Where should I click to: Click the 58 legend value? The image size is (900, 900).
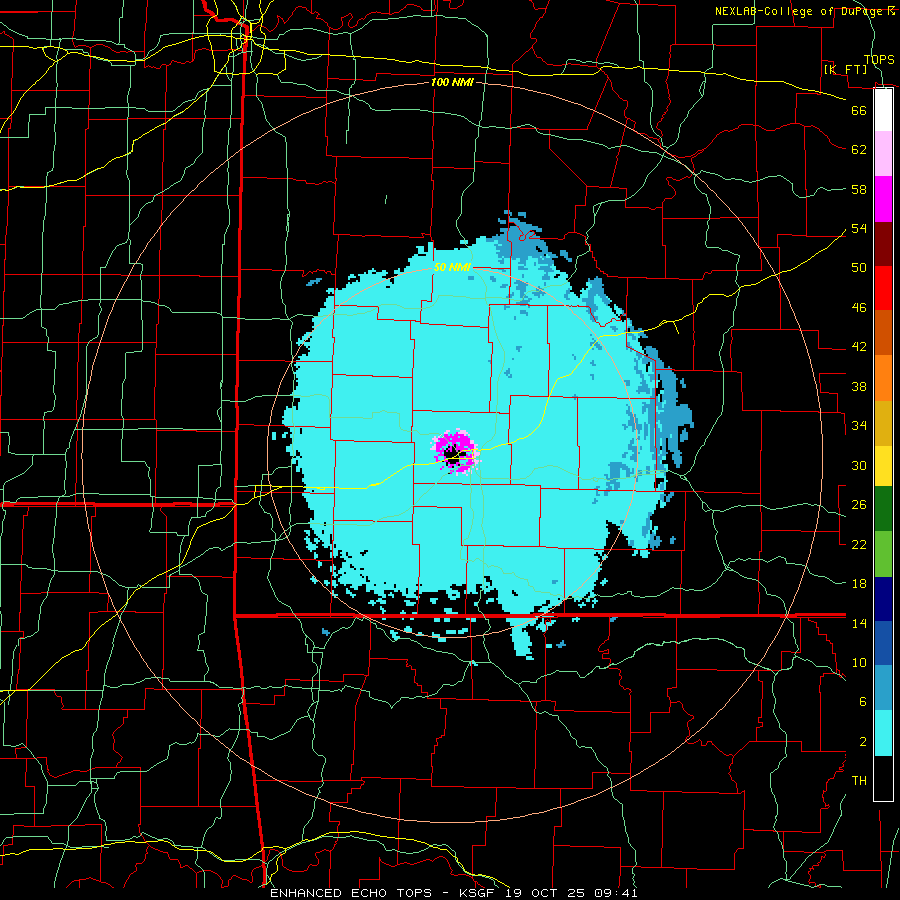click(x=859, y=189)
